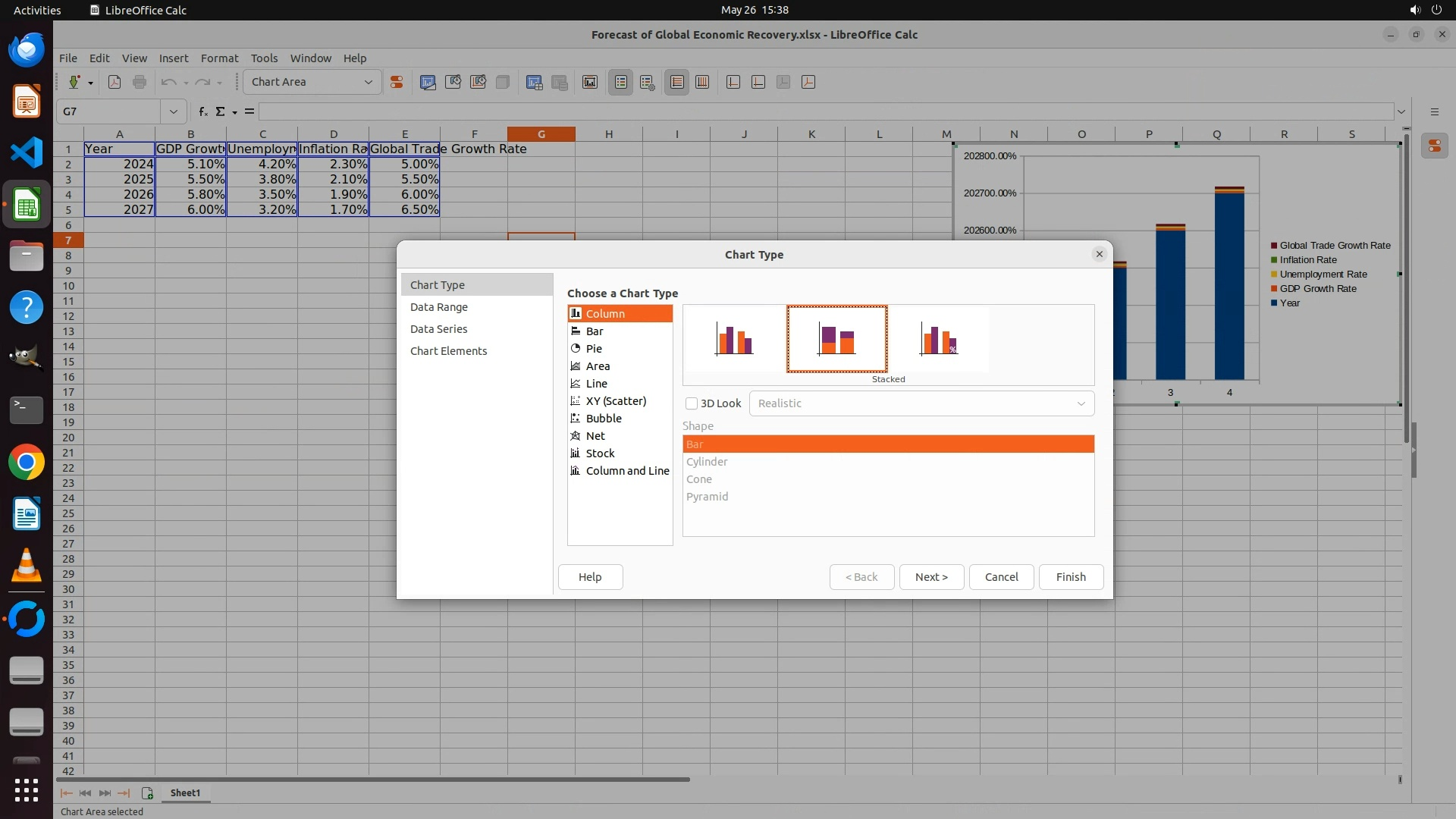Click the Legend On/Off toolbar icon
The height and width of the screenshot is (819, 1456).
coord(620,82)
